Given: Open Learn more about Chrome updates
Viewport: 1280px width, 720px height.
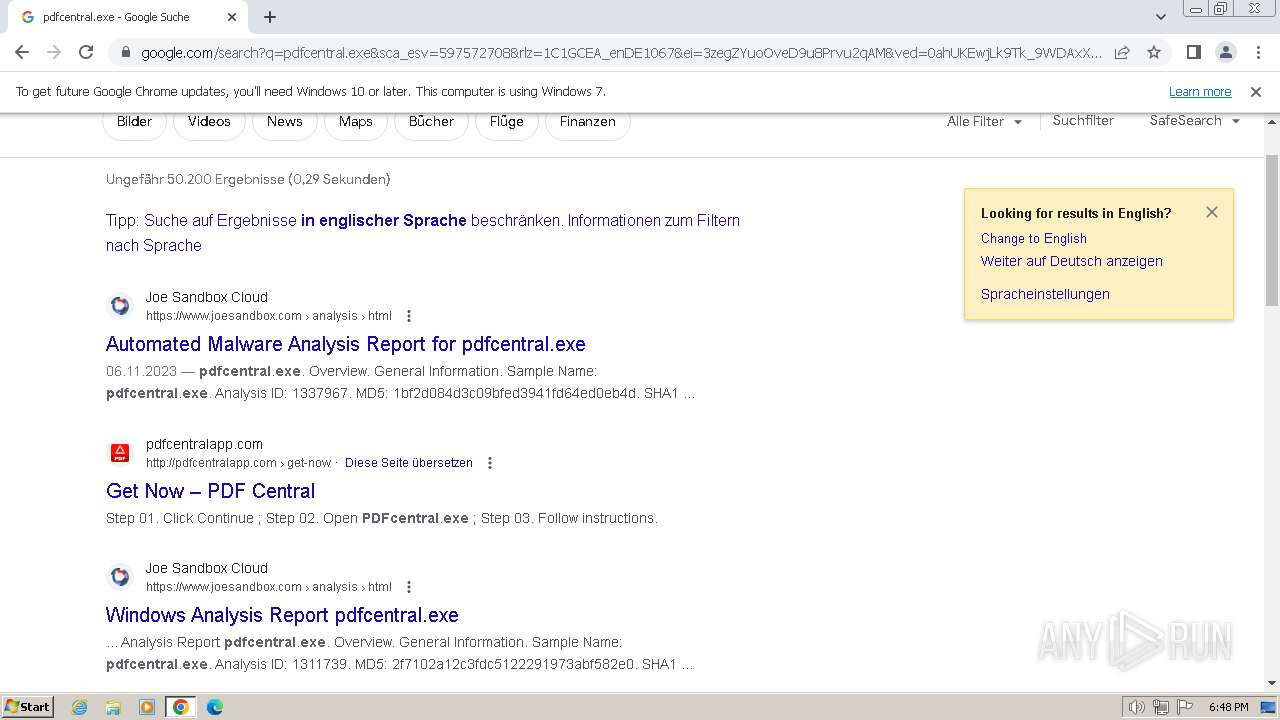Looking at the screenshot, I should (x=1200, y=91).
